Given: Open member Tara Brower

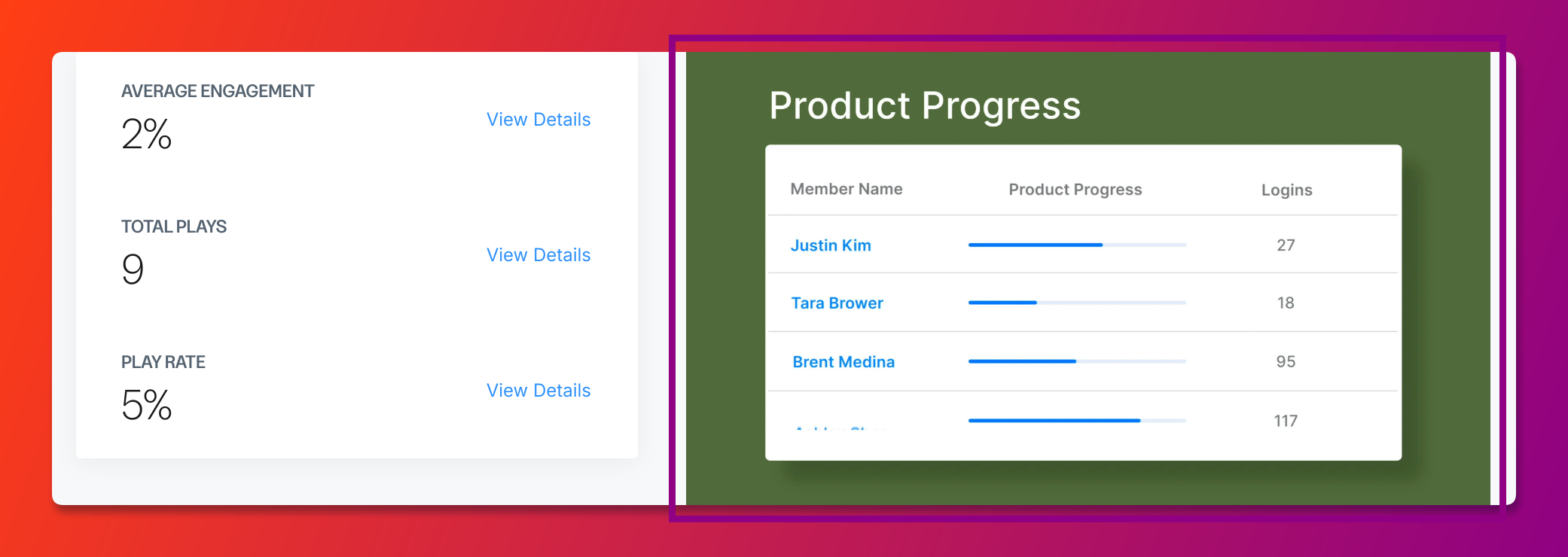Looking at the screenshot, I should pyautogui.click(x=837, y=303).
